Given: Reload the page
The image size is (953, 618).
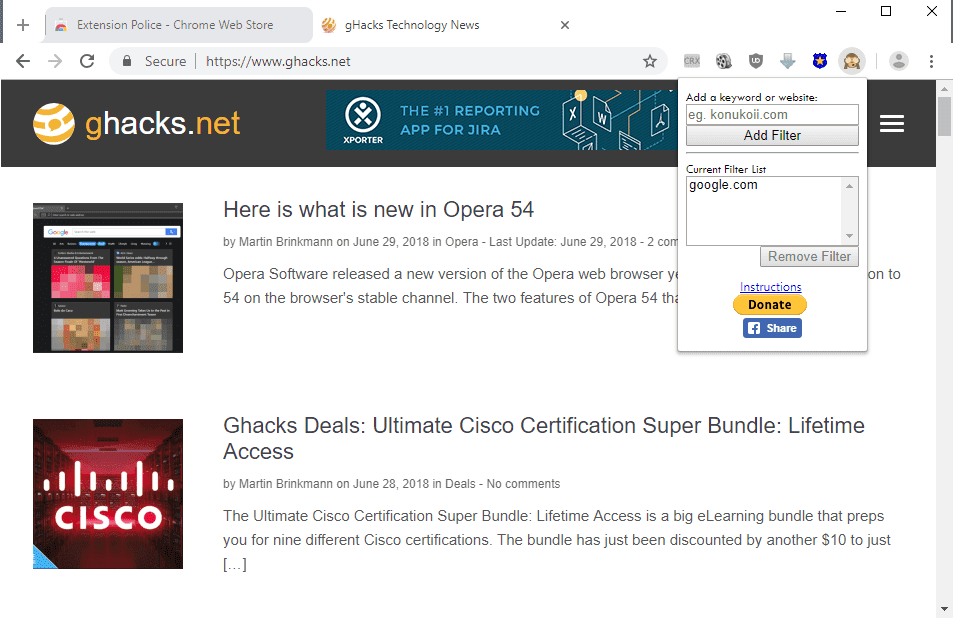Looking at the screenshot, I should point(87,61).
